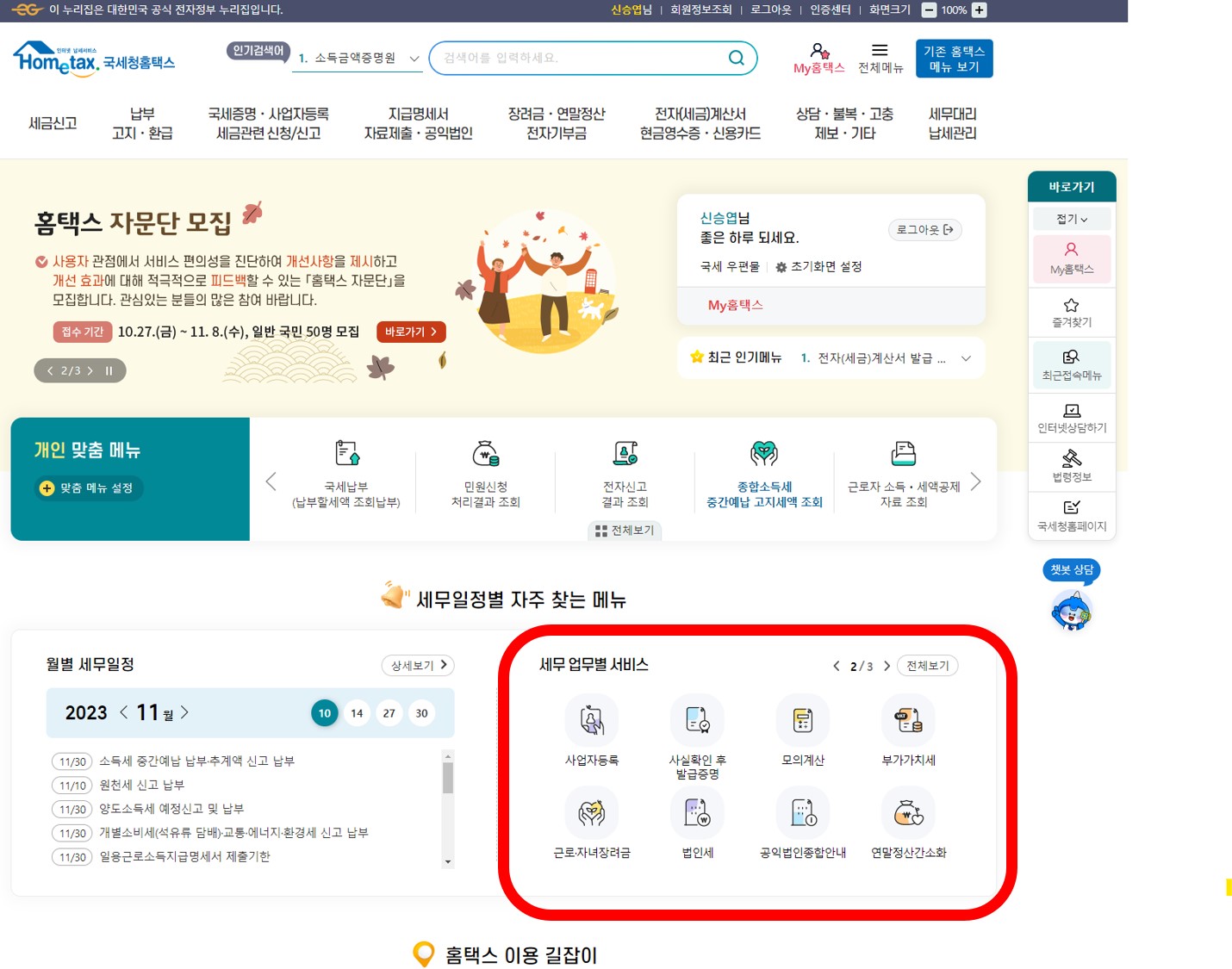Open 장려금·연말정산 전자기부금 menu
The image size is (1232, 969).
(557, 123)
